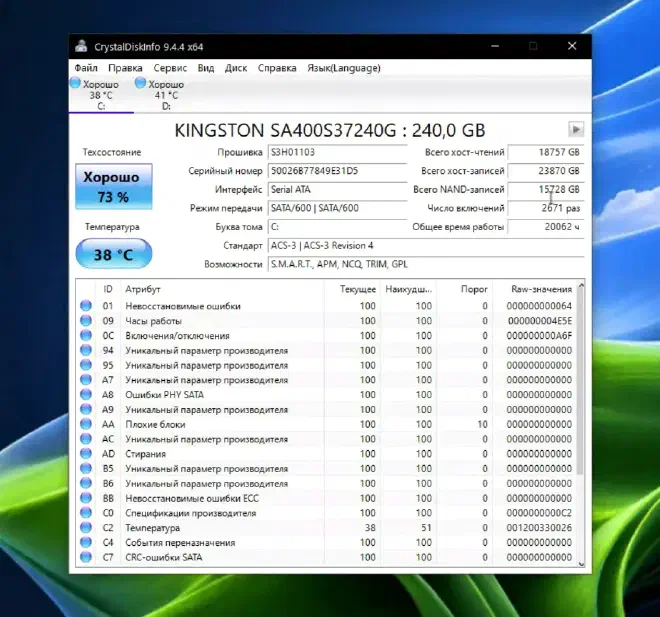Click the Атрибут column header
This screenshot has width=660, height=617.
tap(222, 289)
